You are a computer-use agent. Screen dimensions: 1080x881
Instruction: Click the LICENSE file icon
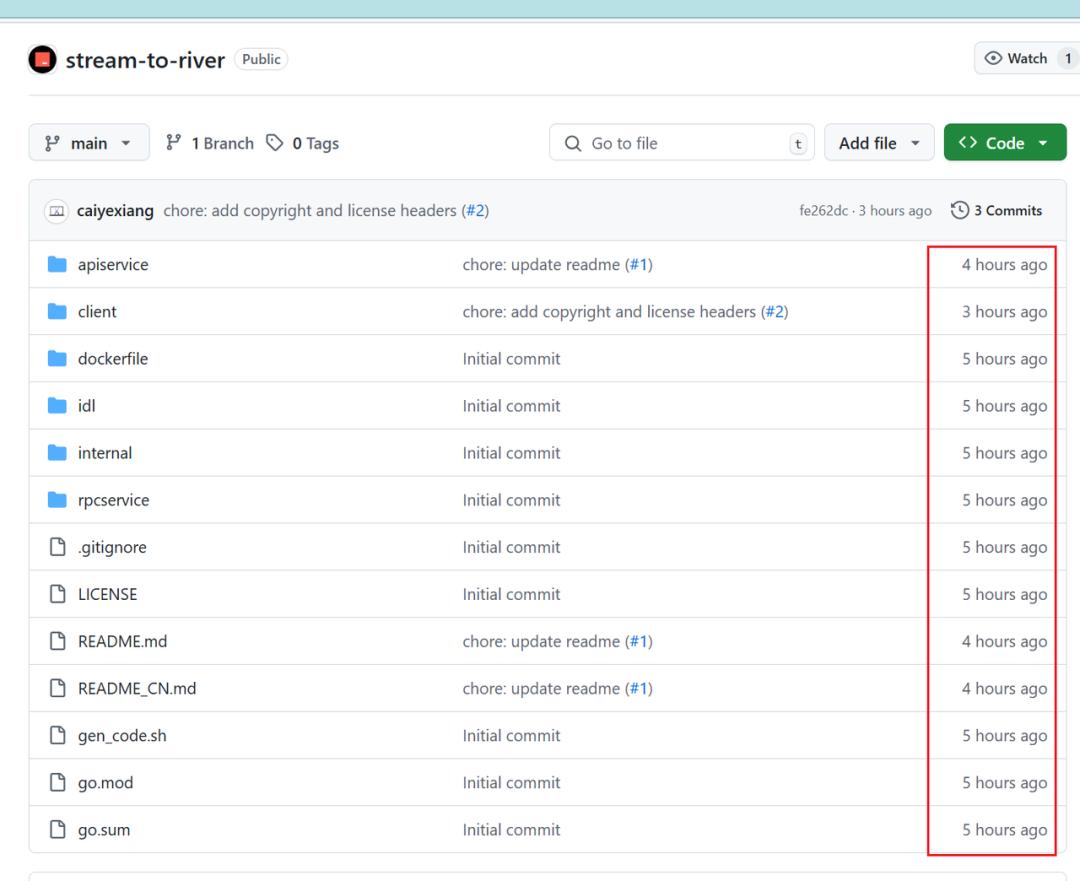58,594
